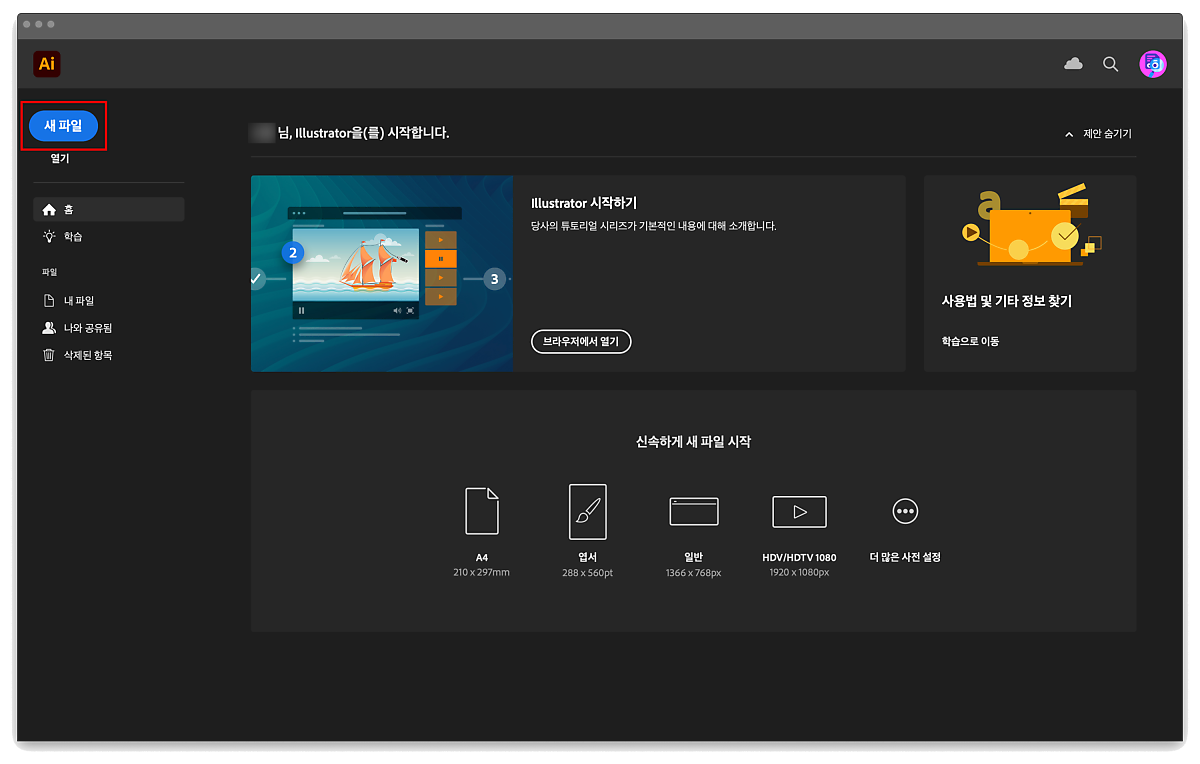Screen dimensions: 1200x764
Task: Click the search magnifier icon
Action: pos(1110,64)
